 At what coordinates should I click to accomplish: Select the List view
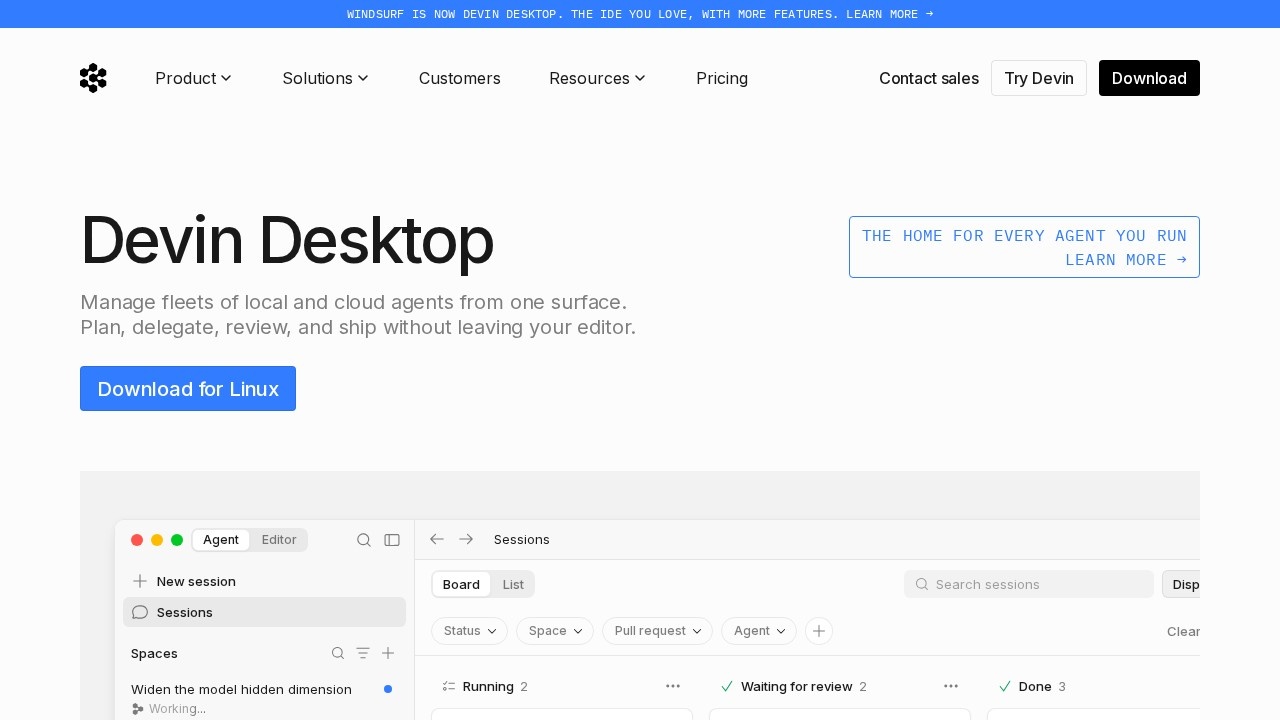coord(513,584)
